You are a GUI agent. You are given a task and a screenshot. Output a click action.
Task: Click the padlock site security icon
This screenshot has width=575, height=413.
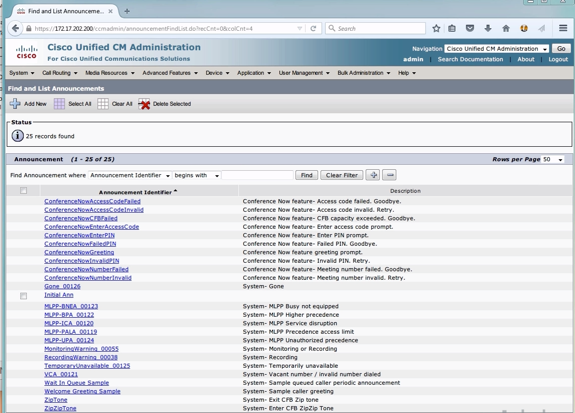29,28
